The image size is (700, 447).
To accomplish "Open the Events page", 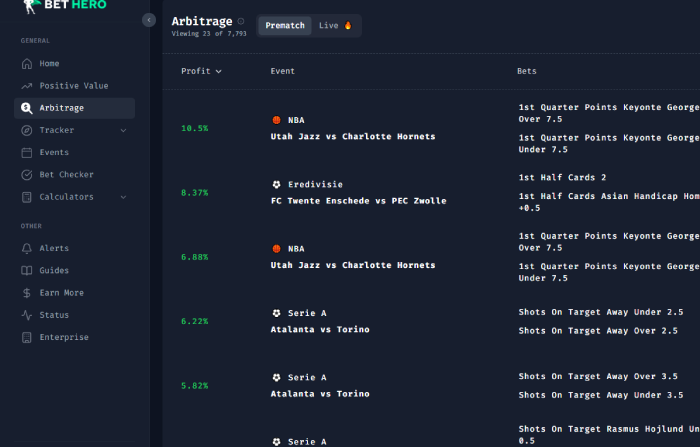I will tap(75, 153).
